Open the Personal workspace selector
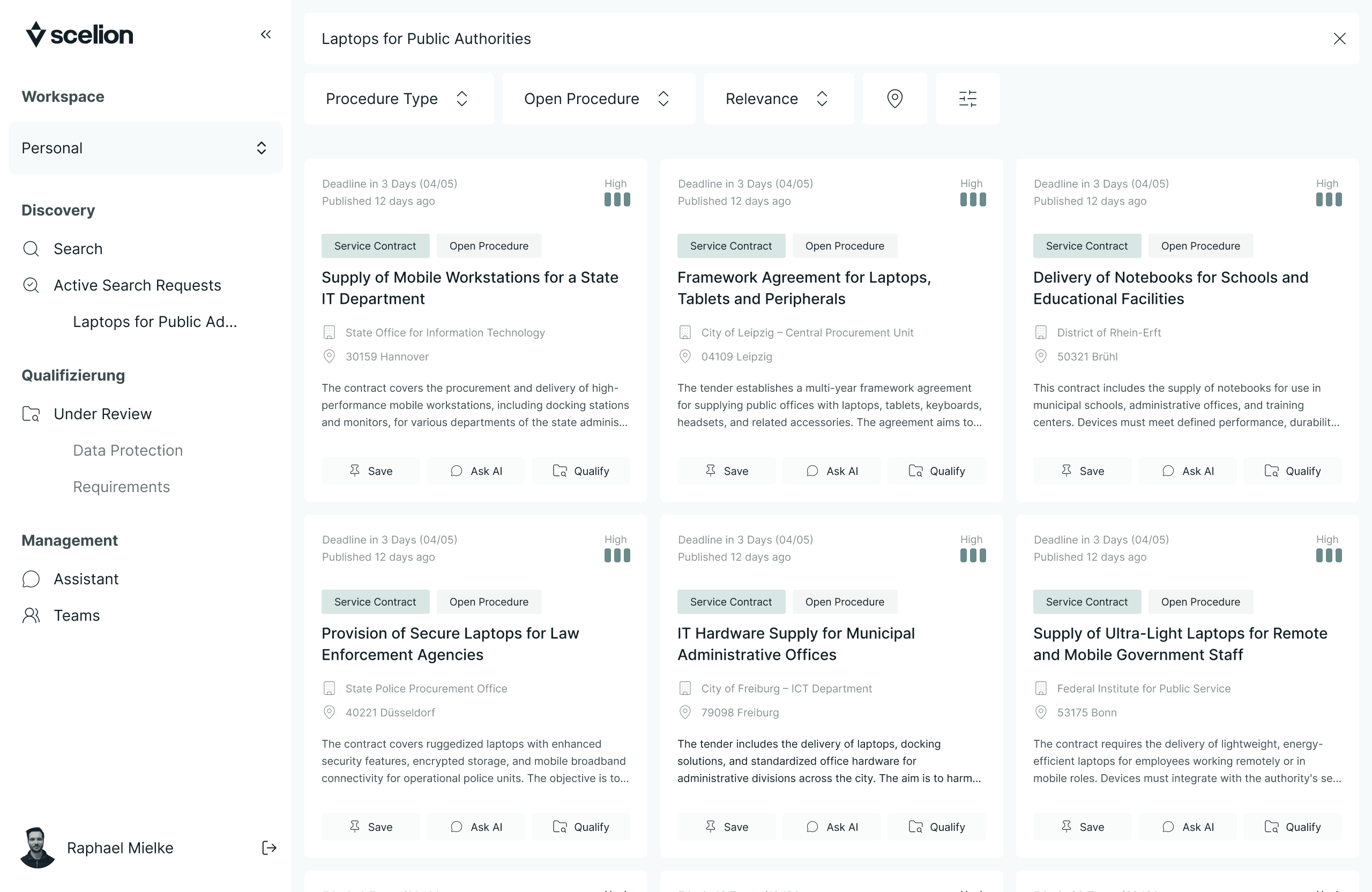This screenshot has height=892, width=1372. pyautogui.click(x=145, y=147)
